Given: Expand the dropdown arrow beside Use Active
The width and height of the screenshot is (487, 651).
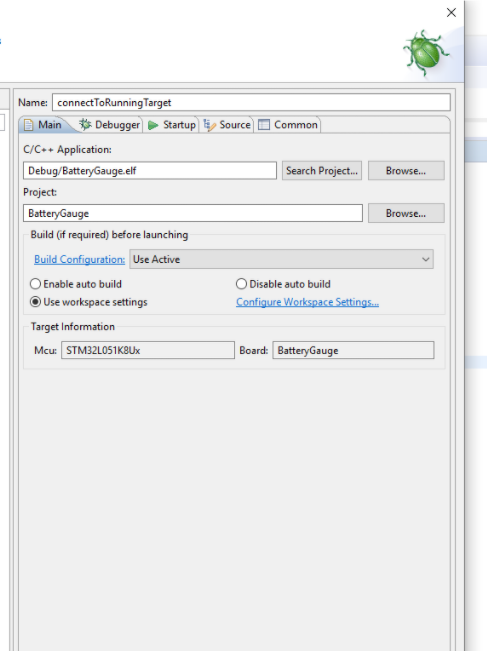Looking at the screenshot, I should coord(426,259).
